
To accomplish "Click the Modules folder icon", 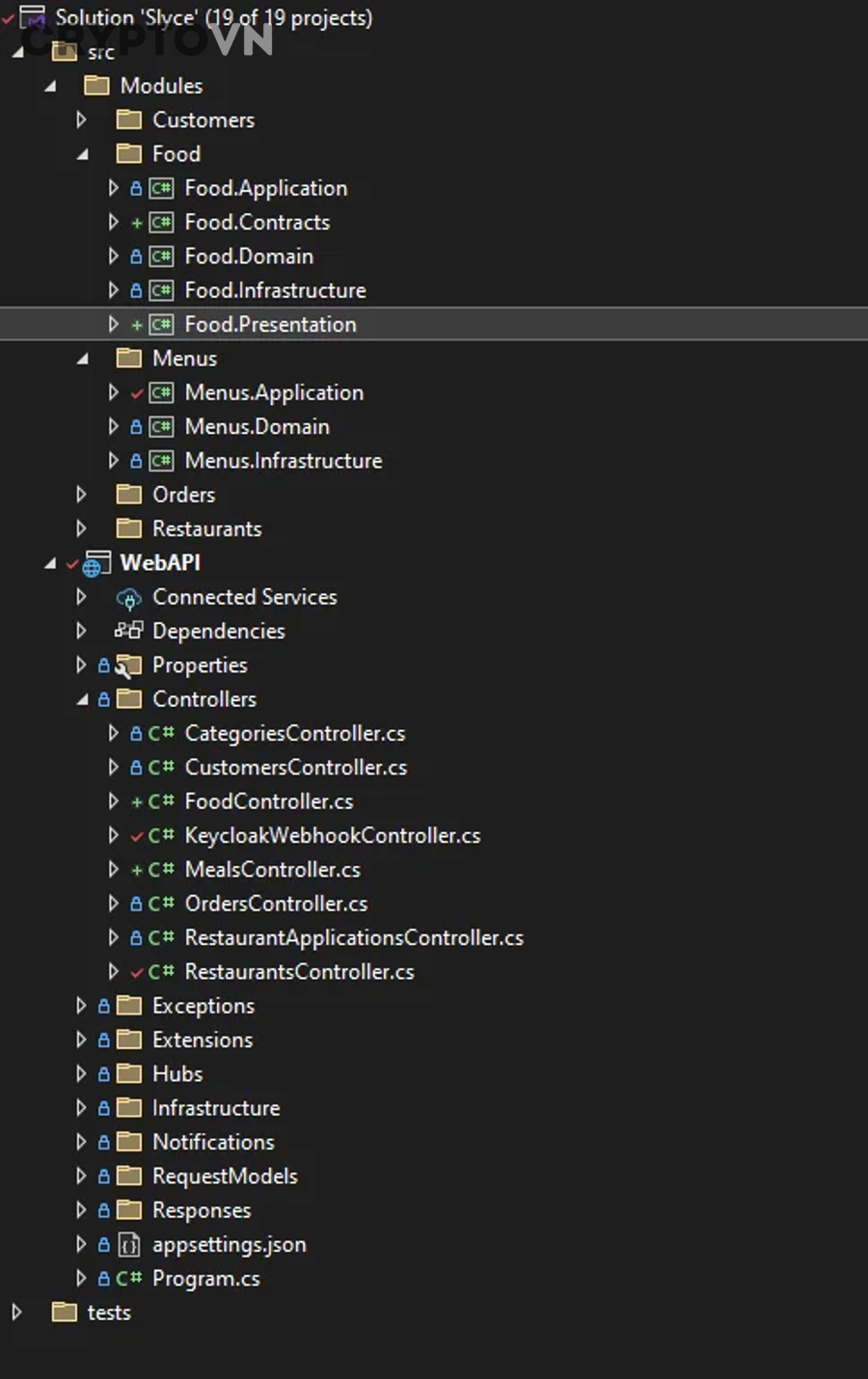I will [96, 86].
